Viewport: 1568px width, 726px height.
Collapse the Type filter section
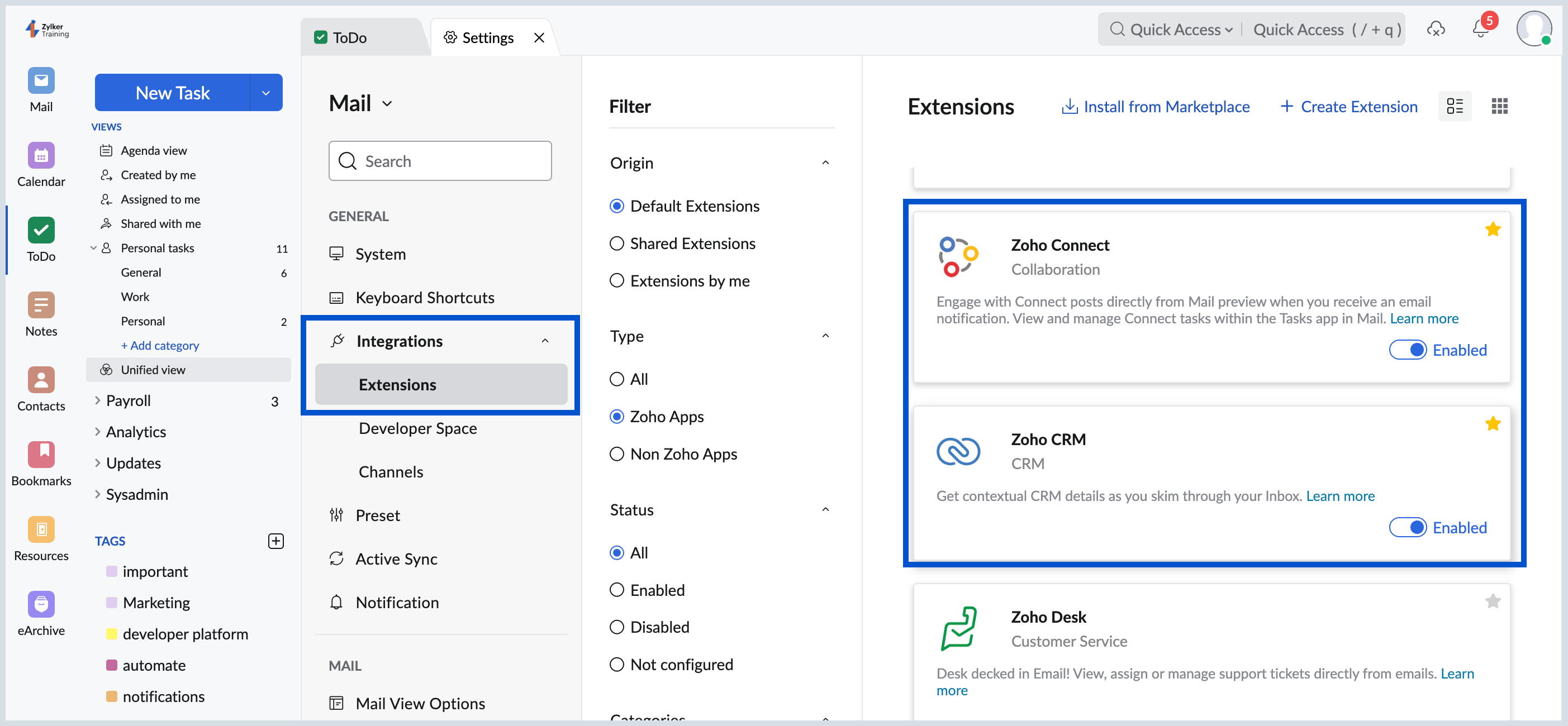(x=825, y=336)
